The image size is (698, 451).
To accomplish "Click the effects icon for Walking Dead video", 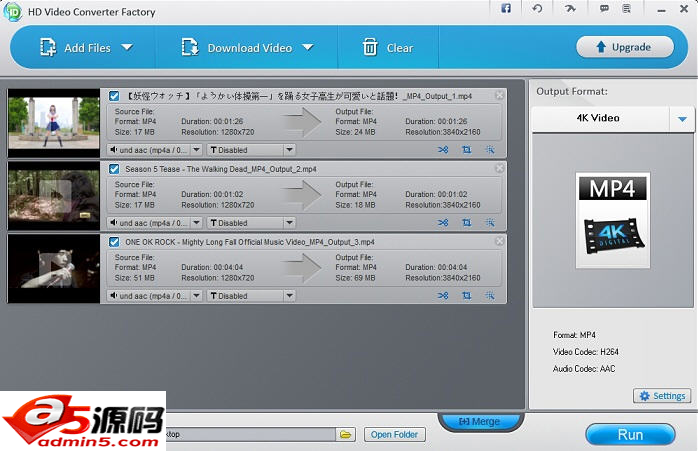I will coord(490,223).
